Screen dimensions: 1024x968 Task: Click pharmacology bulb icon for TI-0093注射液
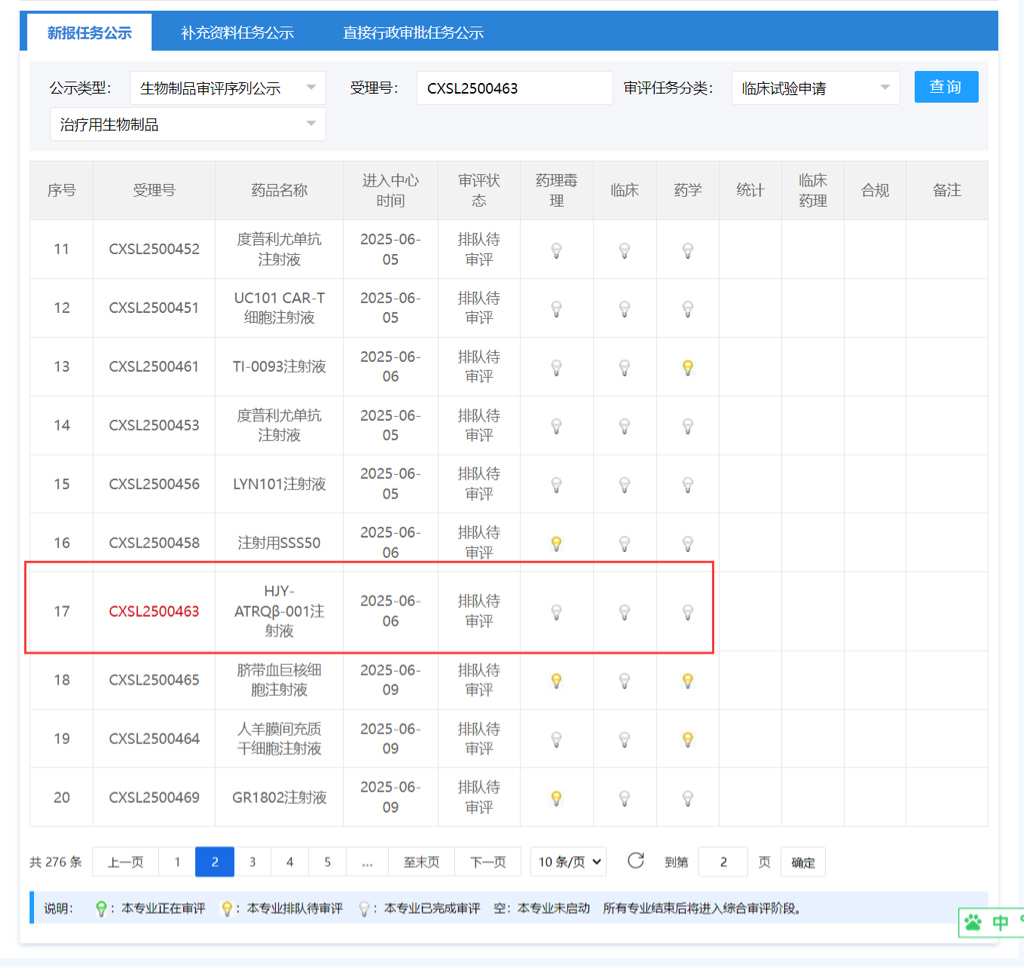556,368
